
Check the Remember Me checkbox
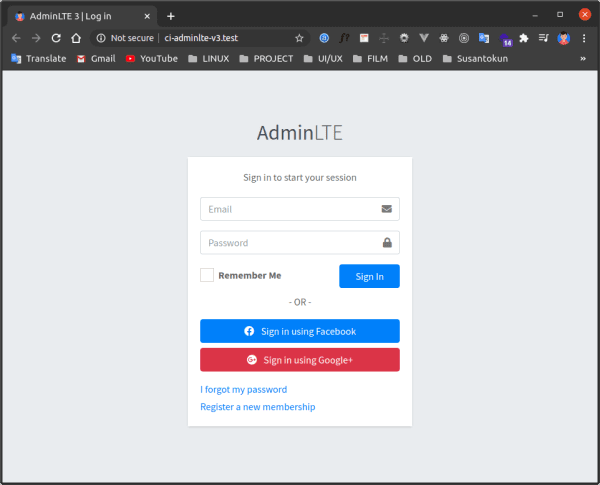point(207,275)
